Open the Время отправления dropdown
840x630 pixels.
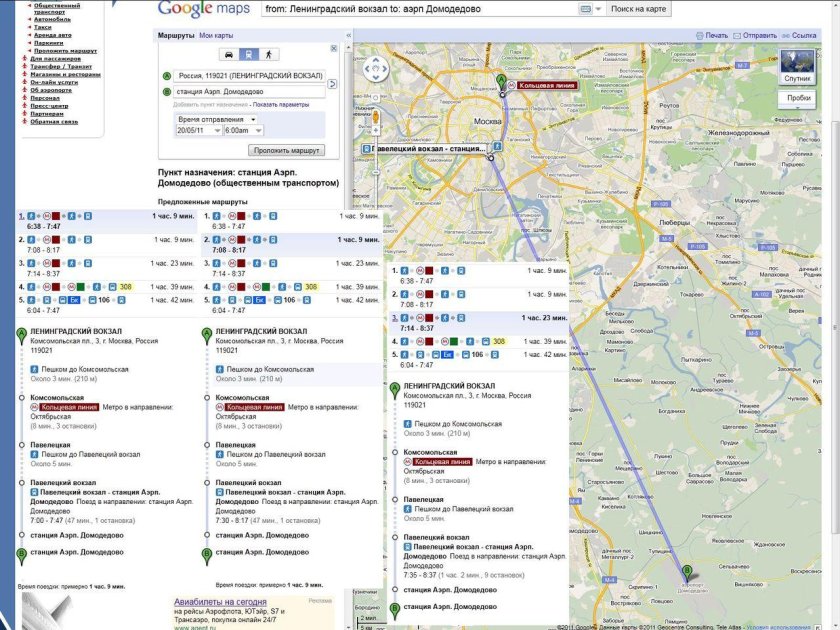point(217,120)
